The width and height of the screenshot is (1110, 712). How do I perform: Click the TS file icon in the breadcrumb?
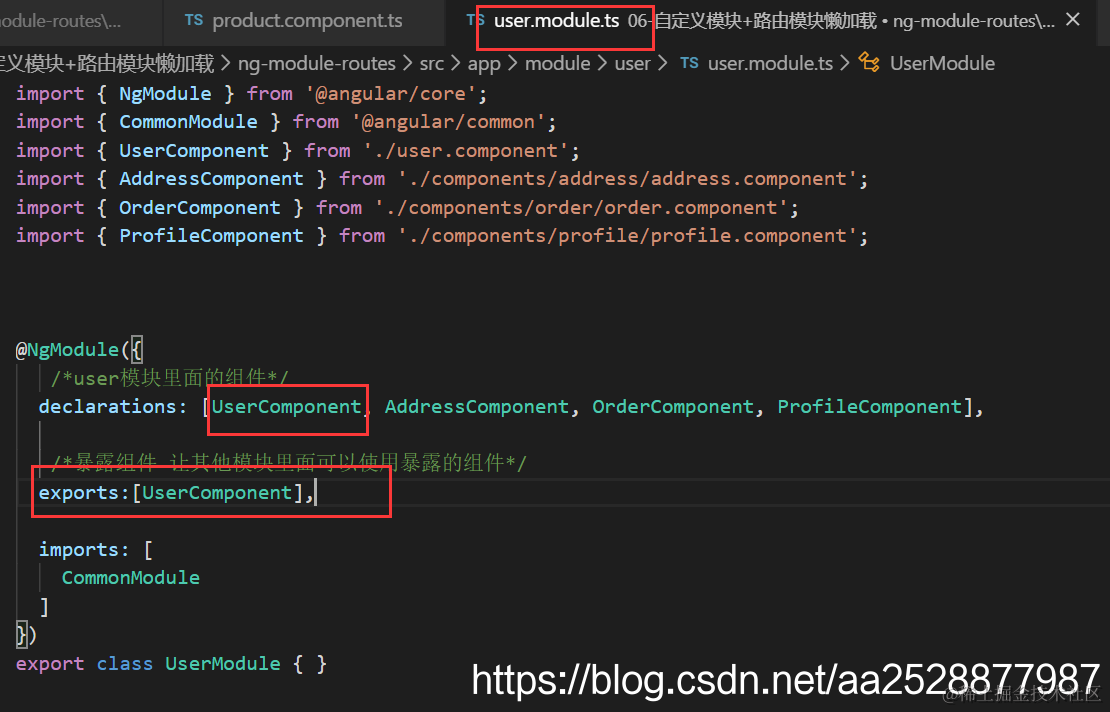tap(690, 63)
